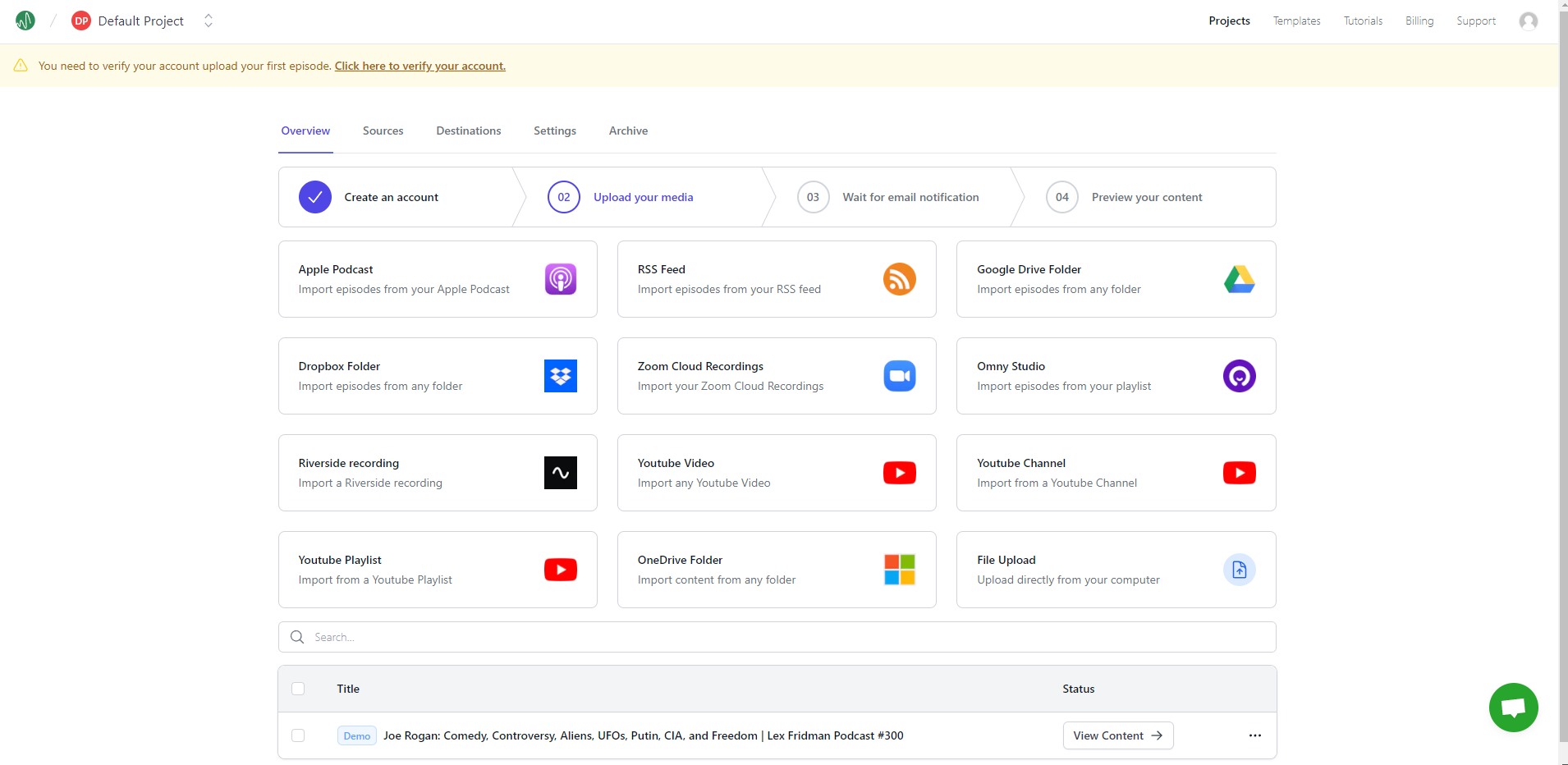
Task: Click the Dropbox icon
Action: tap(561, 376)
